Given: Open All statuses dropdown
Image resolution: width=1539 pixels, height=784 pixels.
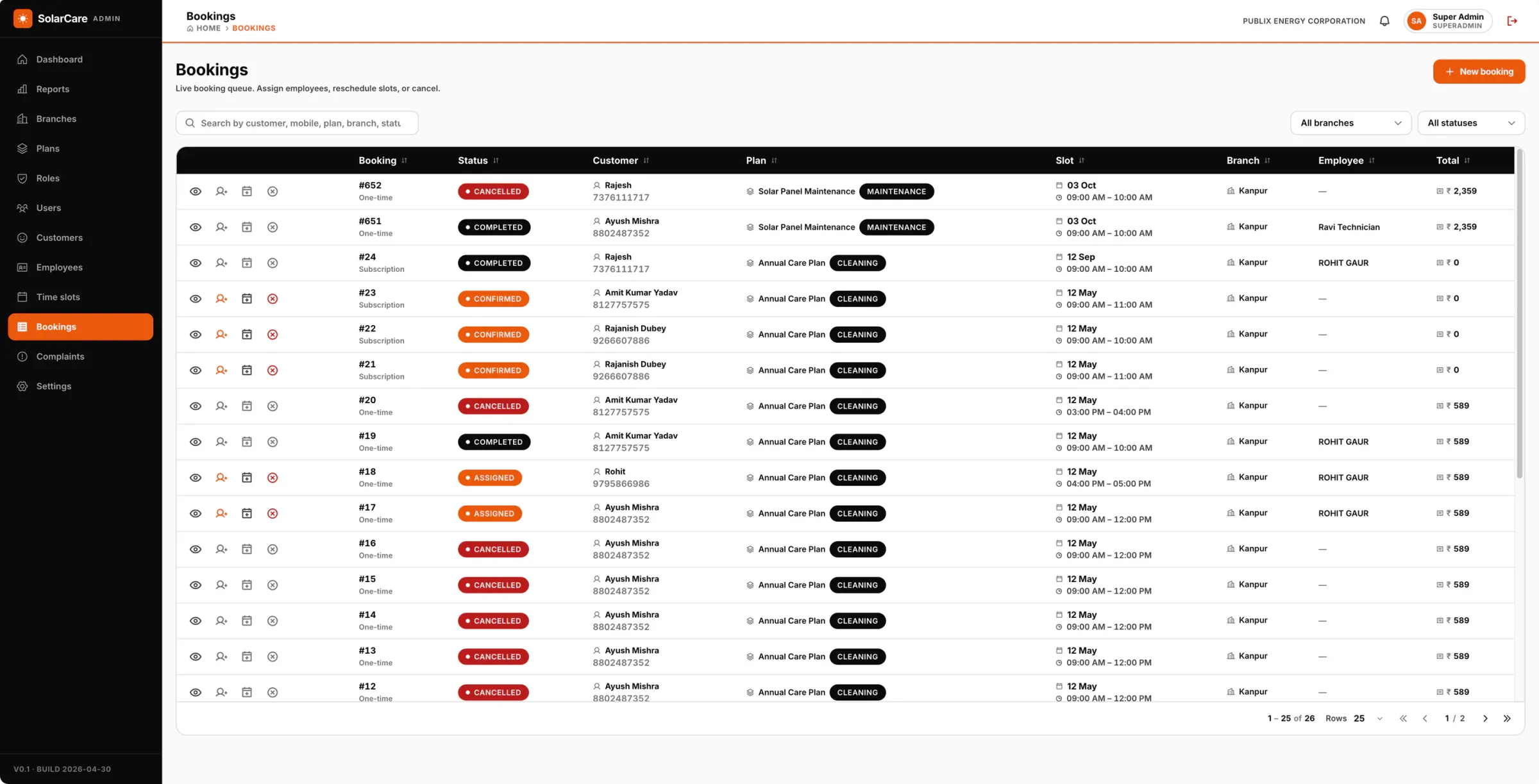Looking at the screenshot, I should (x=1471, y=123).
